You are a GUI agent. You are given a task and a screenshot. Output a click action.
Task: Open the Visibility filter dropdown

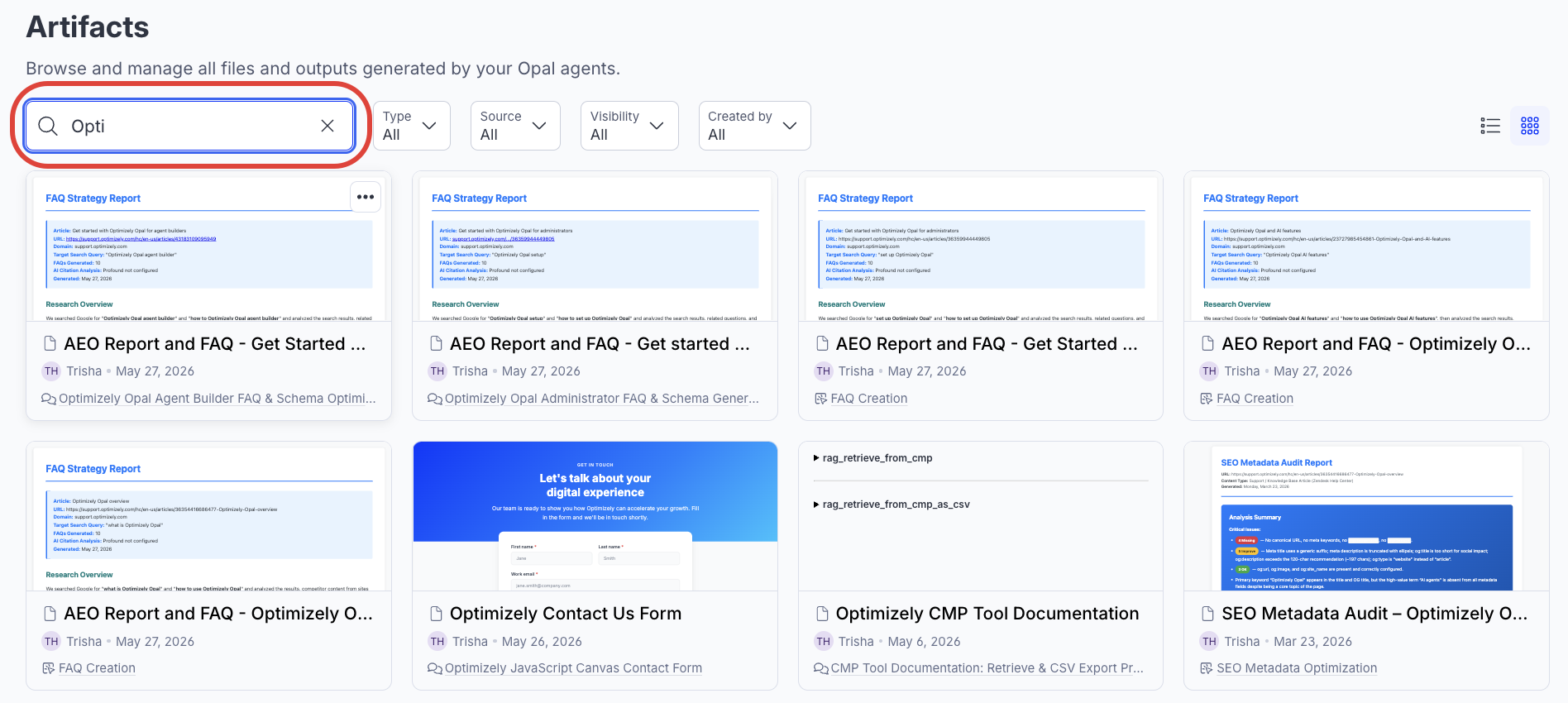click(x=629, y=126)
